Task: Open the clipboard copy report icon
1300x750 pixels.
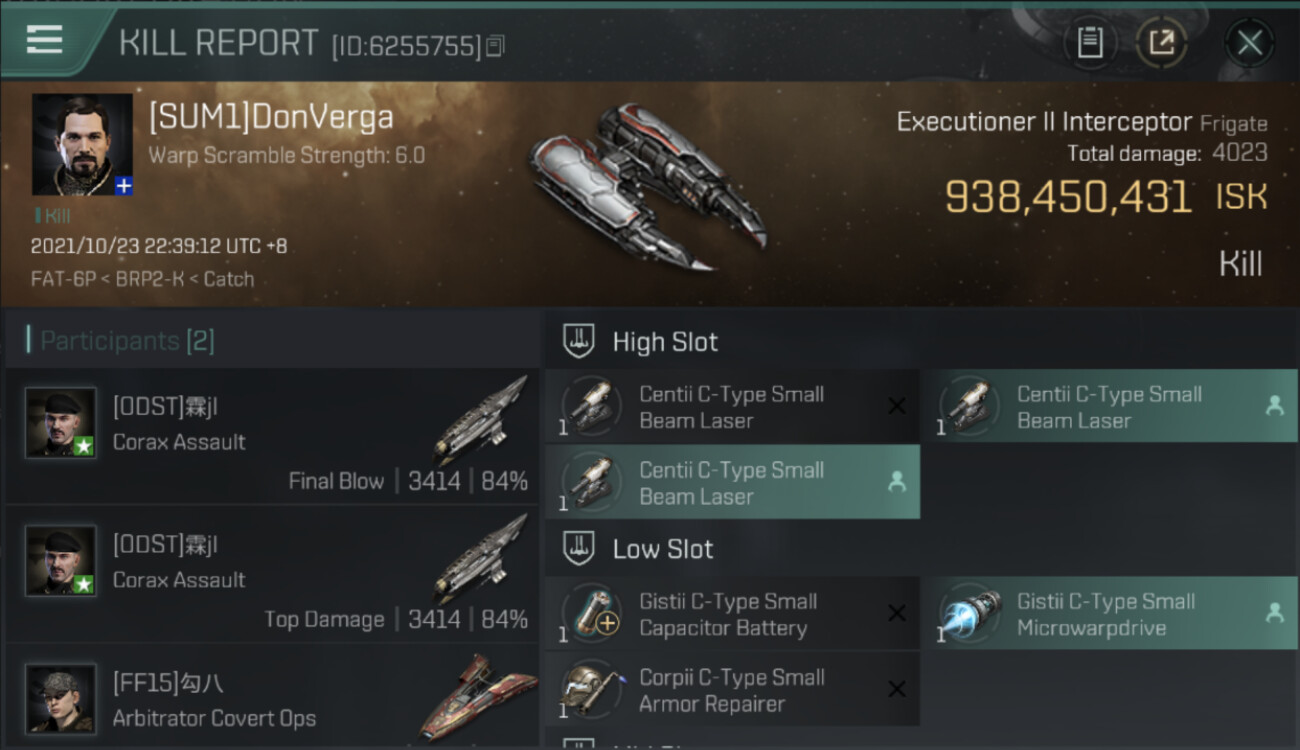Action: pos(1090,43)
